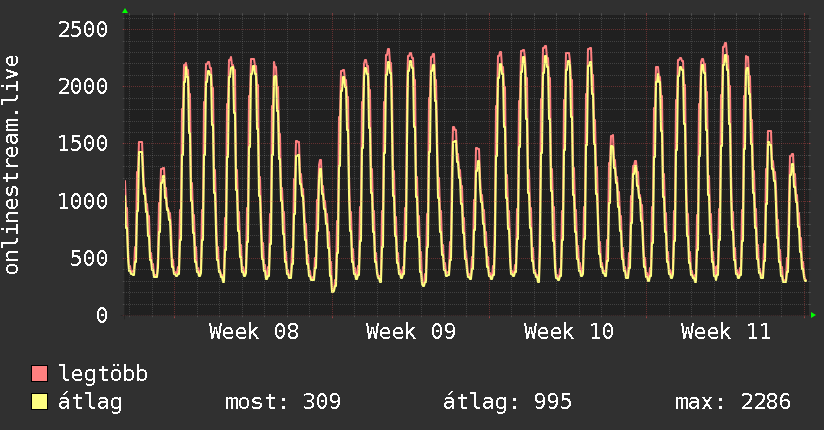Click the yellow átlag color swatch
824x430 pixels.
(x=39, y=402)
